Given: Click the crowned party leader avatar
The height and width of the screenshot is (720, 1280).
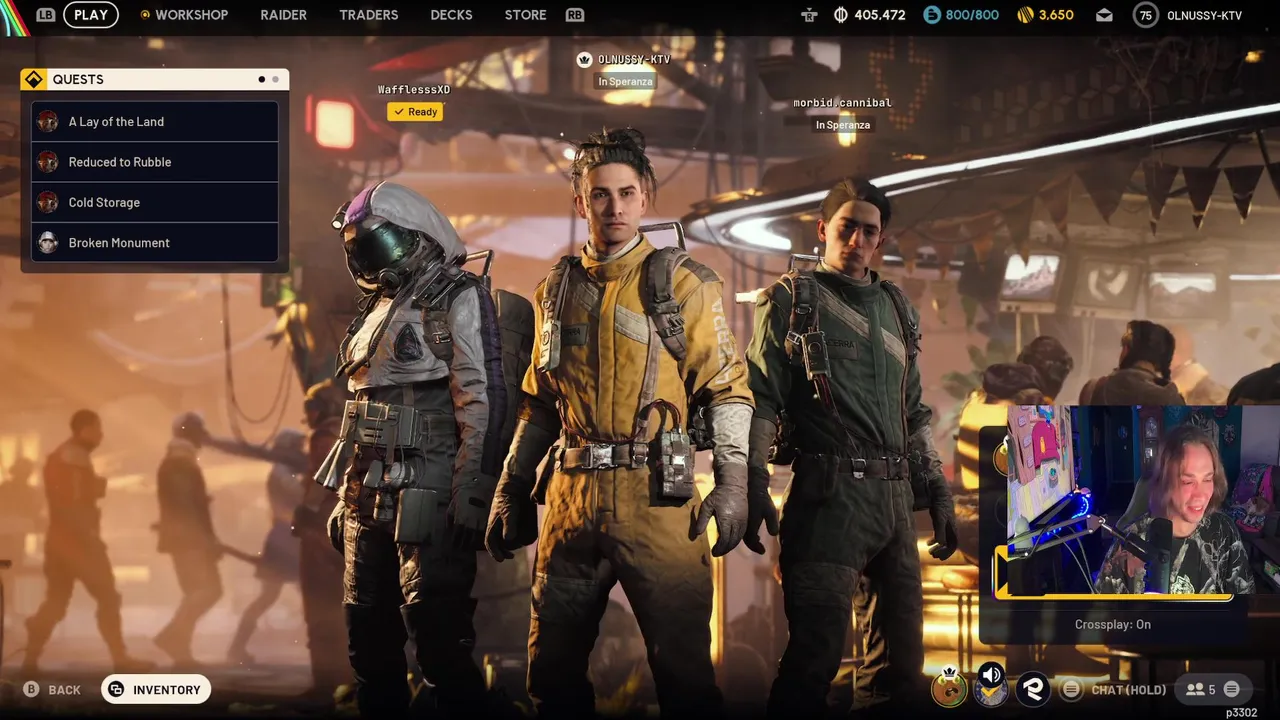Looking at the screenshot, I should [949, 687].
